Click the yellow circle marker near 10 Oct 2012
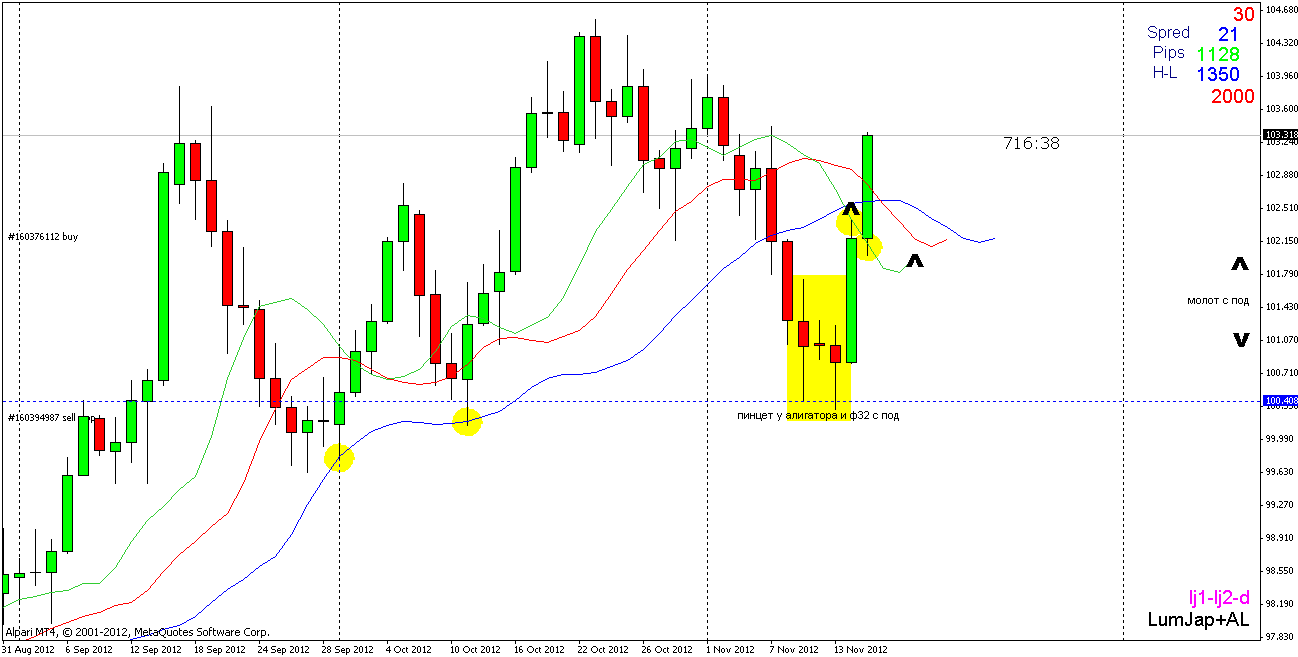The width and height of the screenshot is (1298, 657). (x=467, y=422)
